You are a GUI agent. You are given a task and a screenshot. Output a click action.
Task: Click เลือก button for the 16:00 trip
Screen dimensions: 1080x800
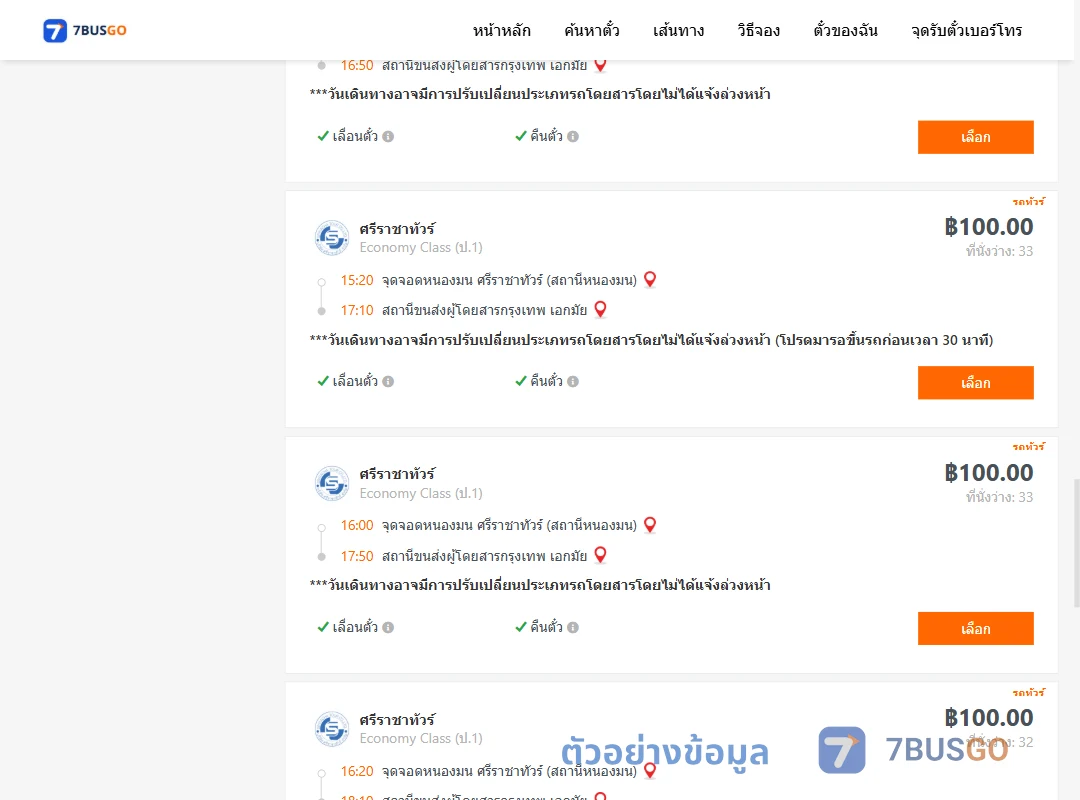[975, 628]
